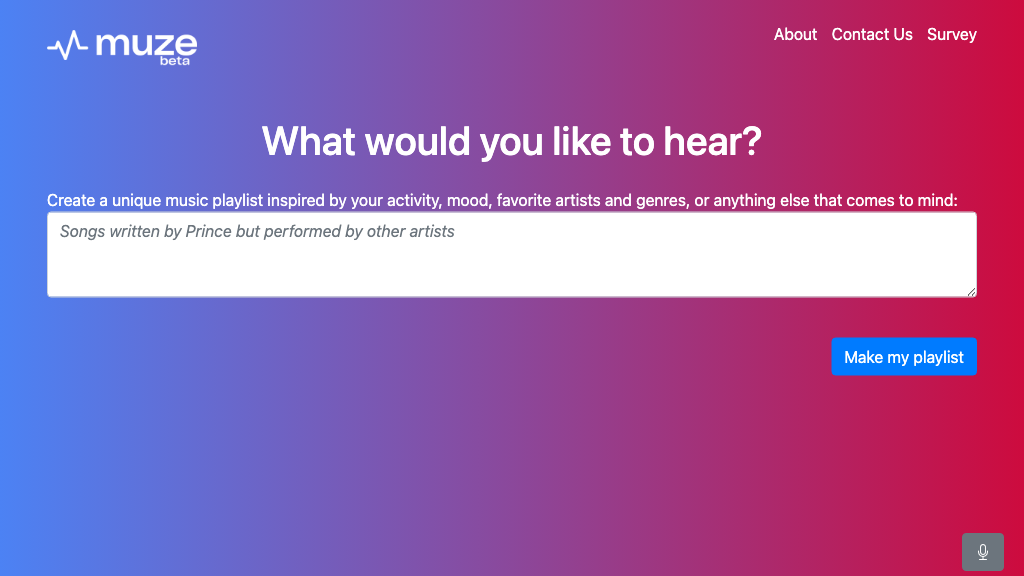The height and width of the screenshot is (576, 1024).
Task: Click the muze wordmark in the header
Action: [x=146, y=43]
